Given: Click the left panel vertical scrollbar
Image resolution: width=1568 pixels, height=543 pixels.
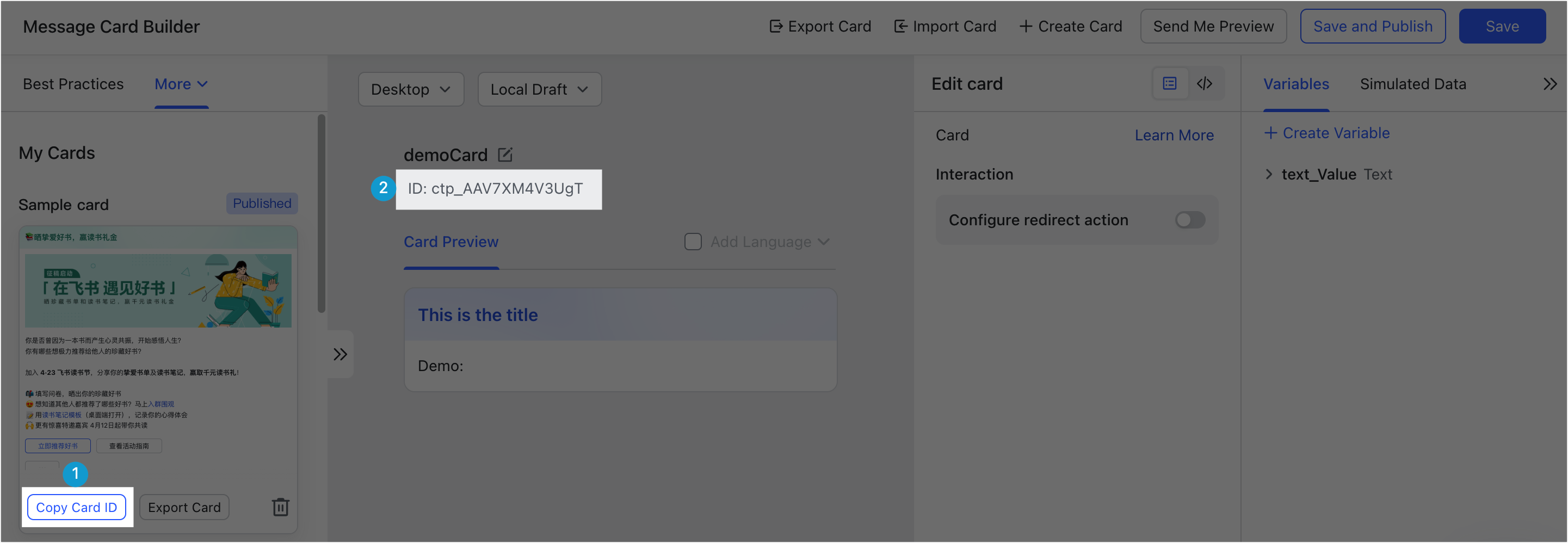Looking at the screenshot, I should 322,213.
